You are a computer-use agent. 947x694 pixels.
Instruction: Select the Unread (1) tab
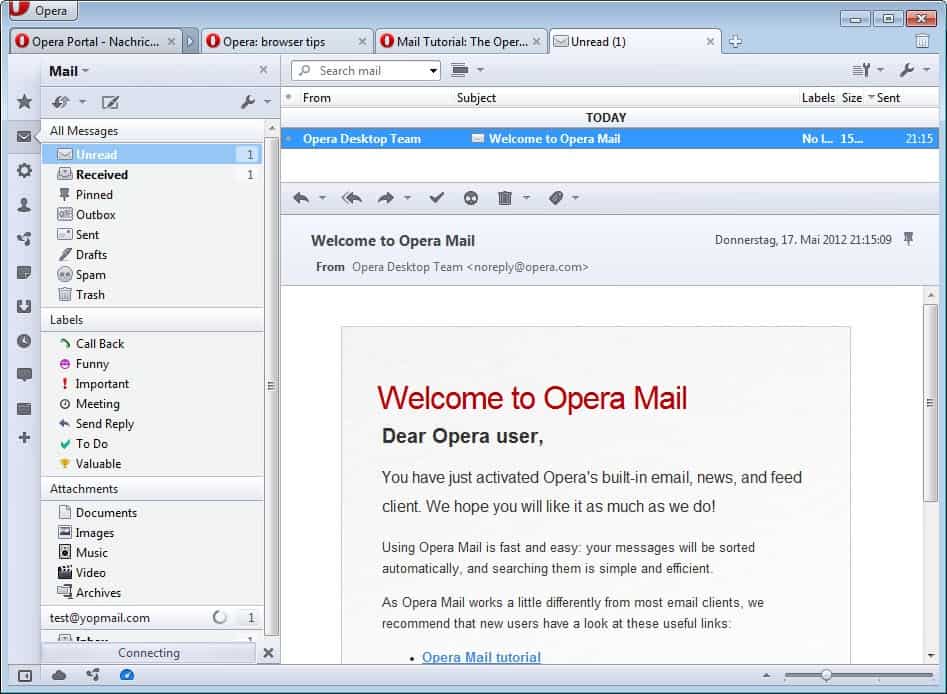pyautogui.click(x=635, y=42)
